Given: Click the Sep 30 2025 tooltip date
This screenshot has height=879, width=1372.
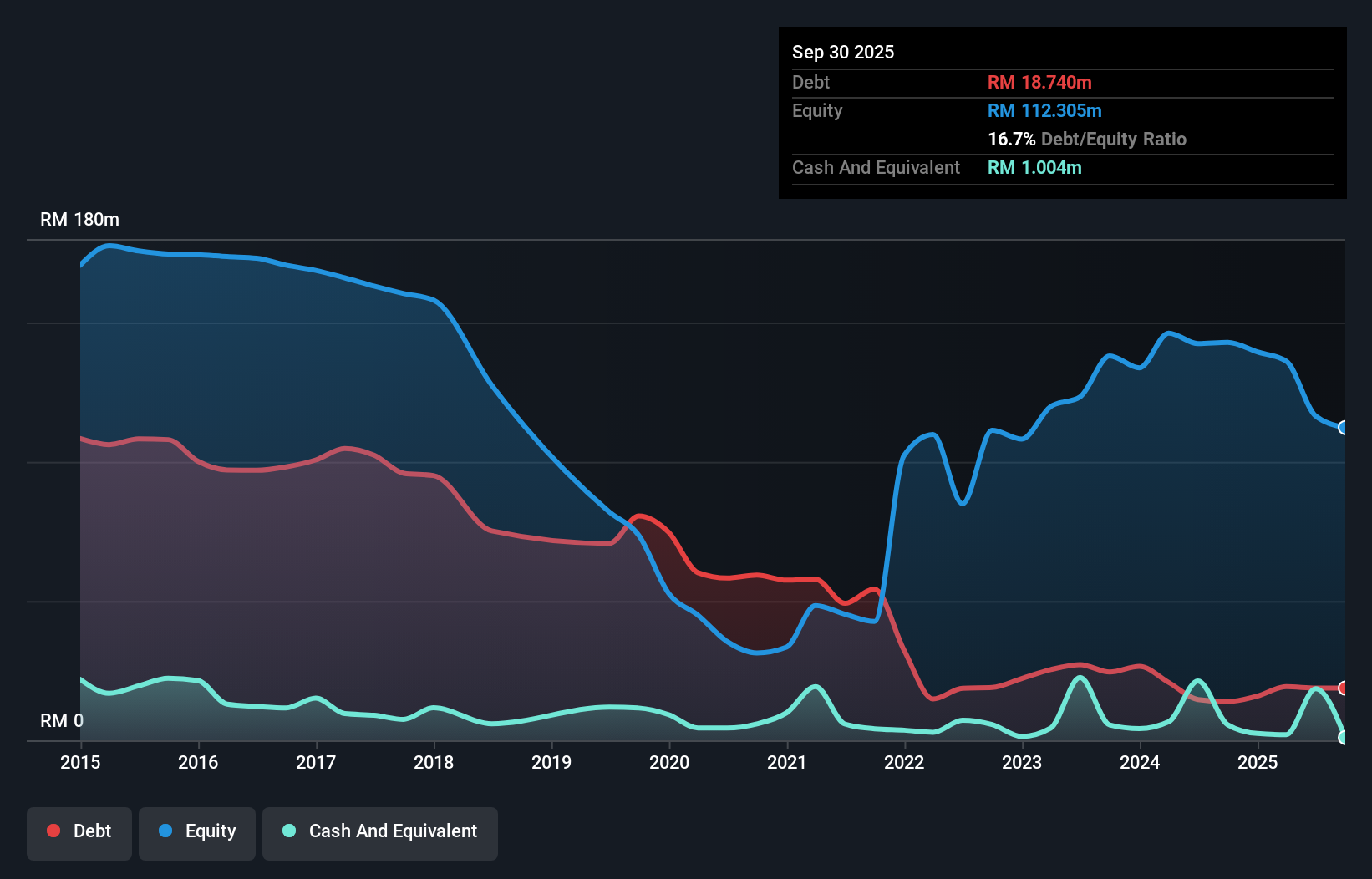Looking at the screenshot, I should tap(843, 52).
